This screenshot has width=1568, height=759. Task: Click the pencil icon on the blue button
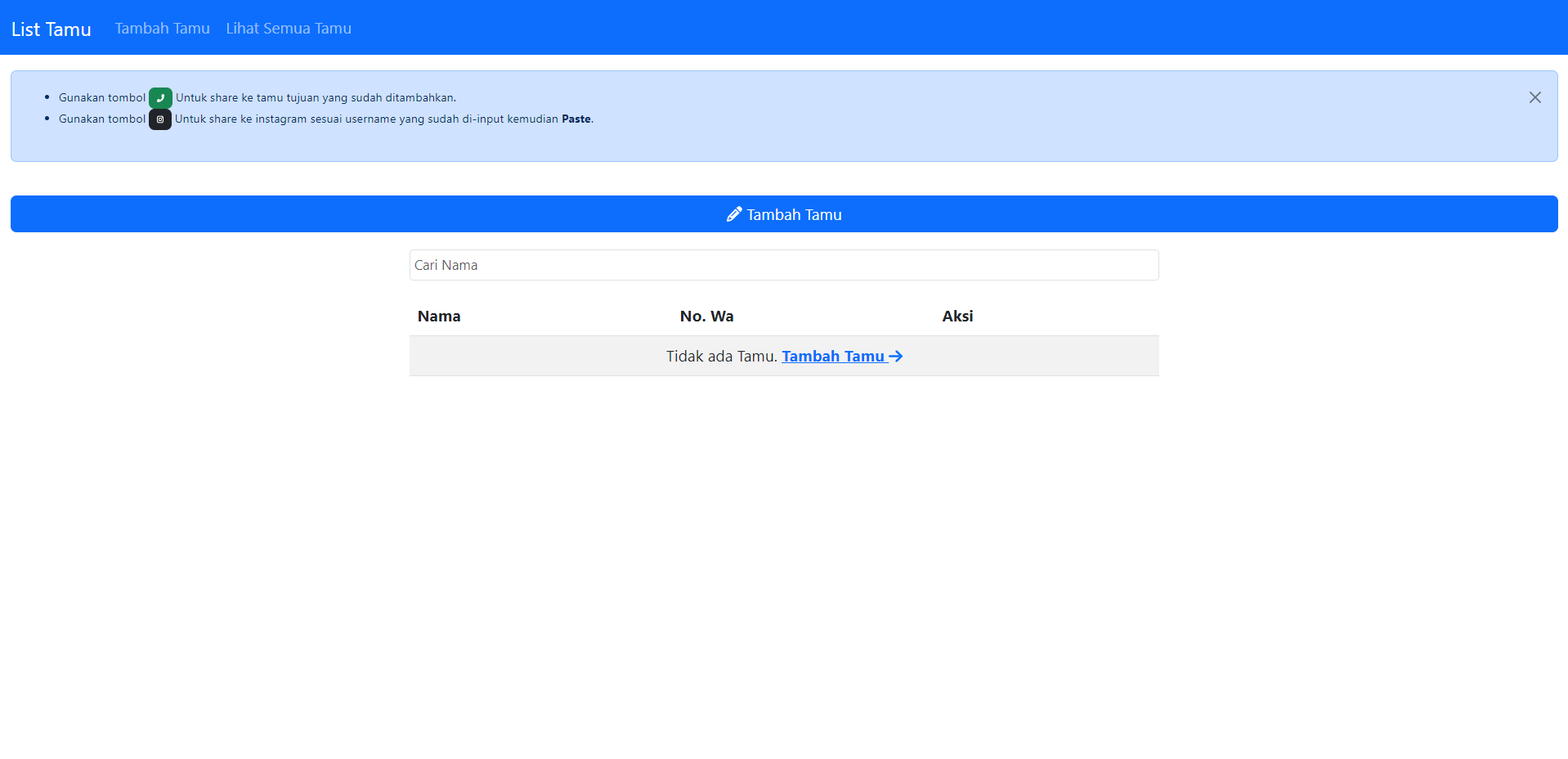pos(734,214)
